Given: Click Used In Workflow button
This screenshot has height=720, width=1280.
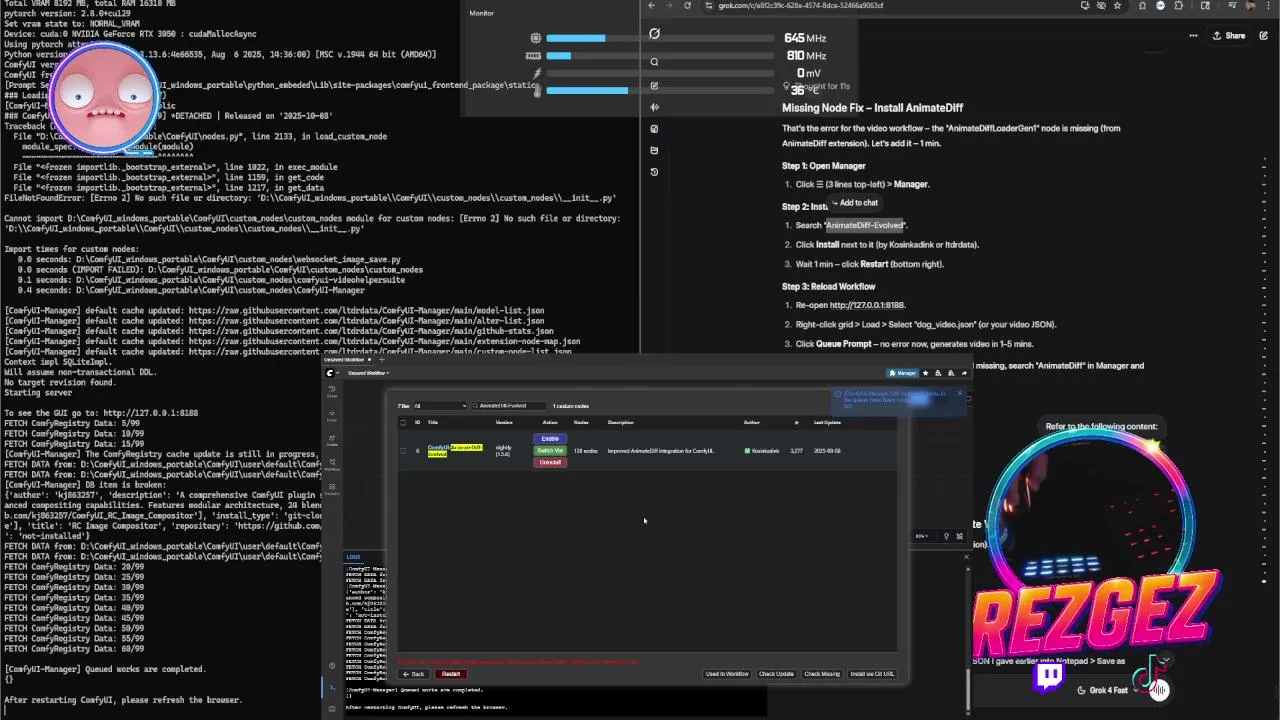Looking at the screenshot, I should (x=727, y=674).
